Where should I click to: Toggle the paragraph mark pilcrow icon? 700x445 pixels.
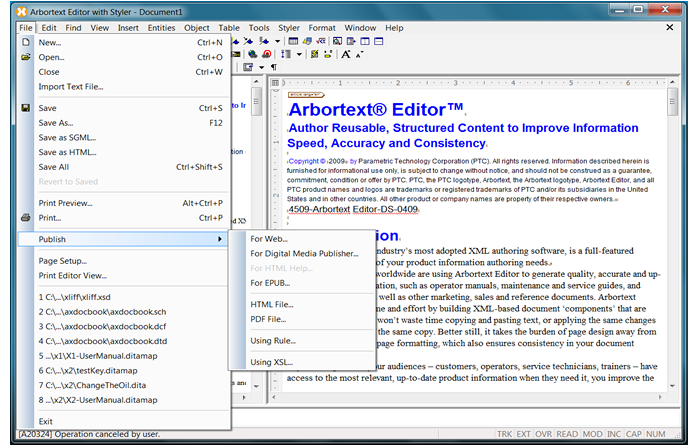274,67
